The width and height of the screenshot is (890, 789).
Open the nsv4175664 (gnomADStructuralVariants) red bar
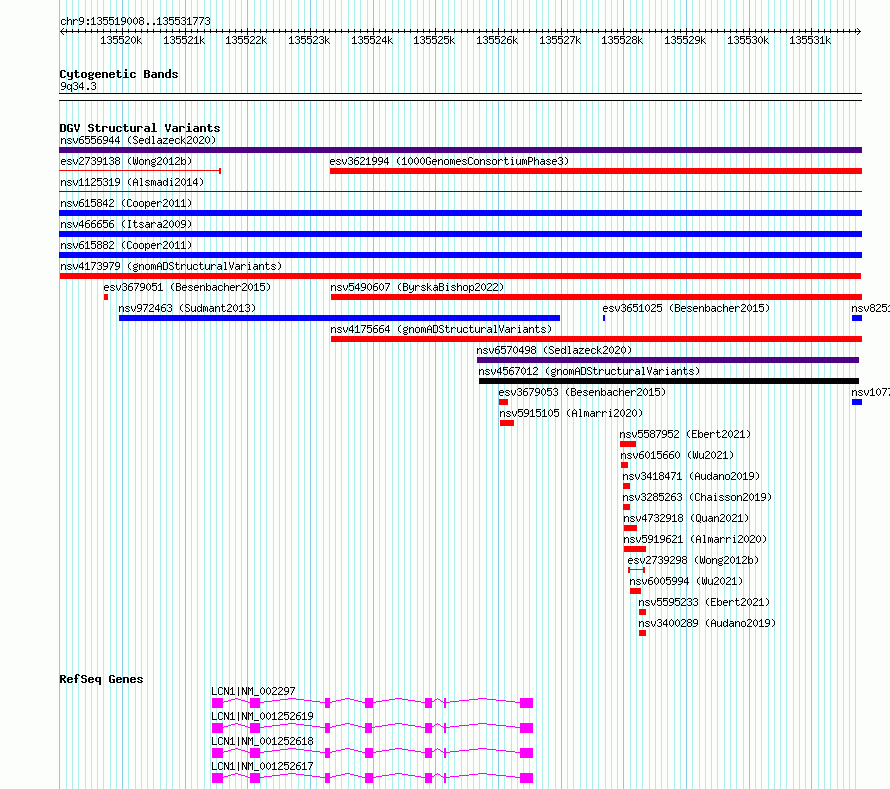(596, 339)
